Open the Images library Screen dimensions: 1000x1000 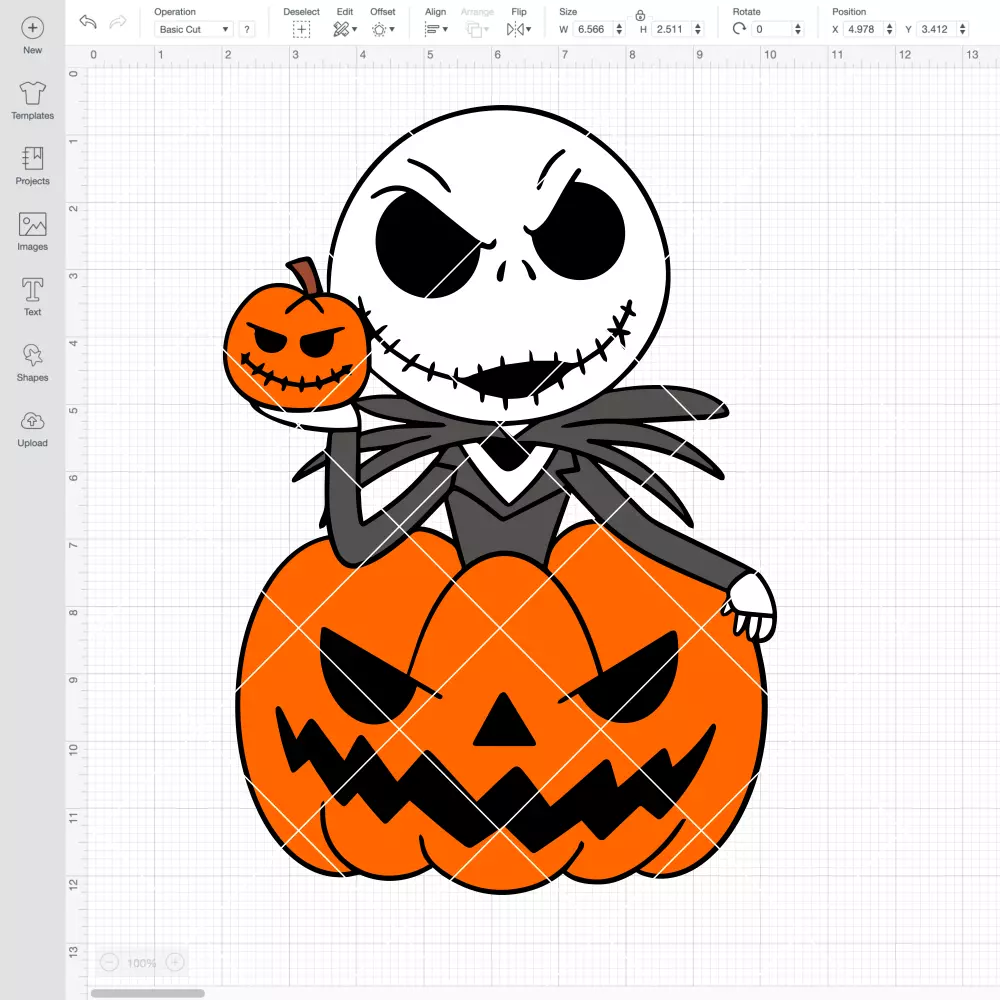33,232
